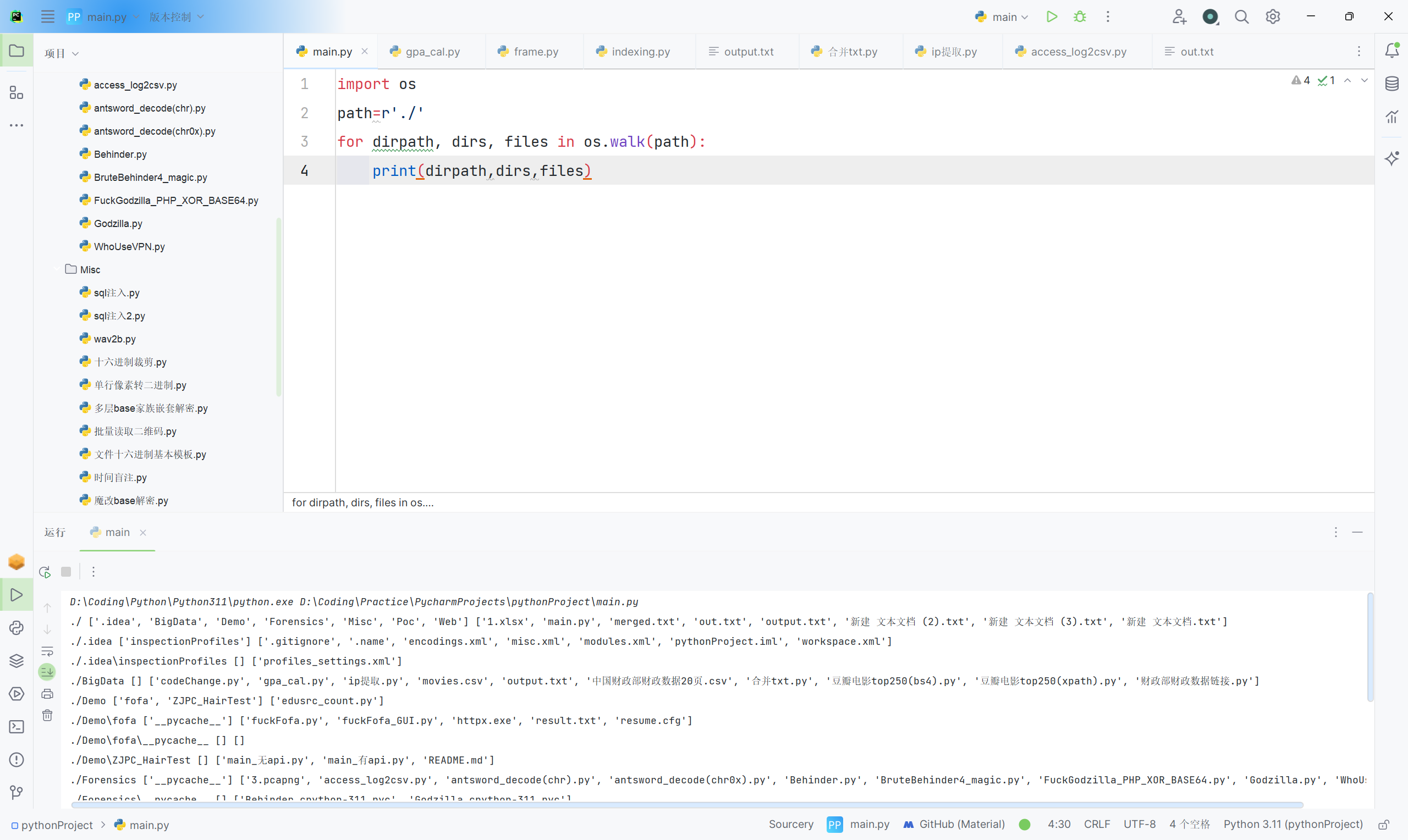Click the project tree vertical scrollbar
1408x840 pixels.
tap(278, 306)
